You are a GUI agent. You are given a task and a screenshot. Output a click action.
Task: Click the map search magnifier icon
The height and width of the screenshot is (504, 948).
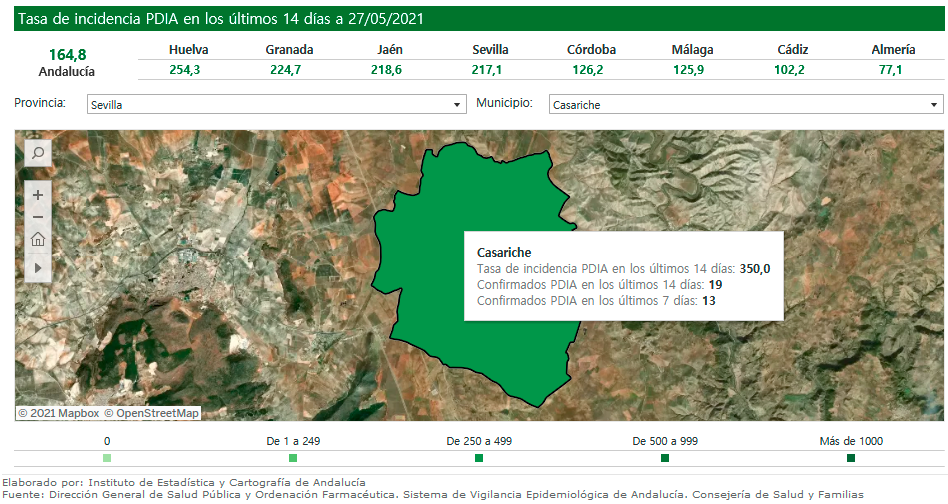pos(38,153)
